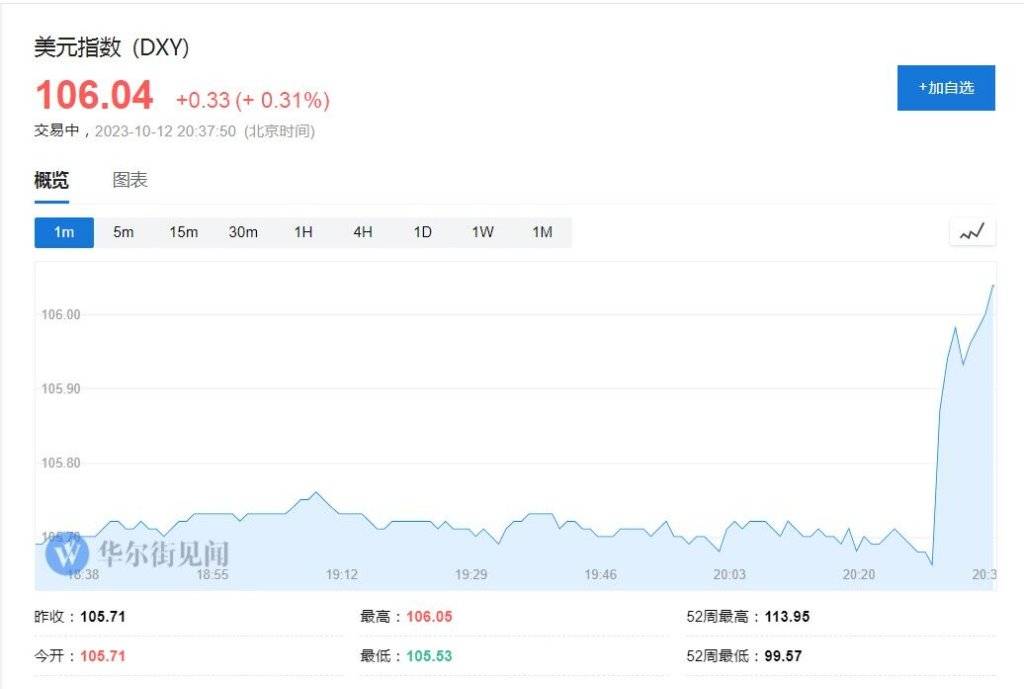1024x689 pixels.
Task: Select the 1H timeframe
Action: click(303, 232)
